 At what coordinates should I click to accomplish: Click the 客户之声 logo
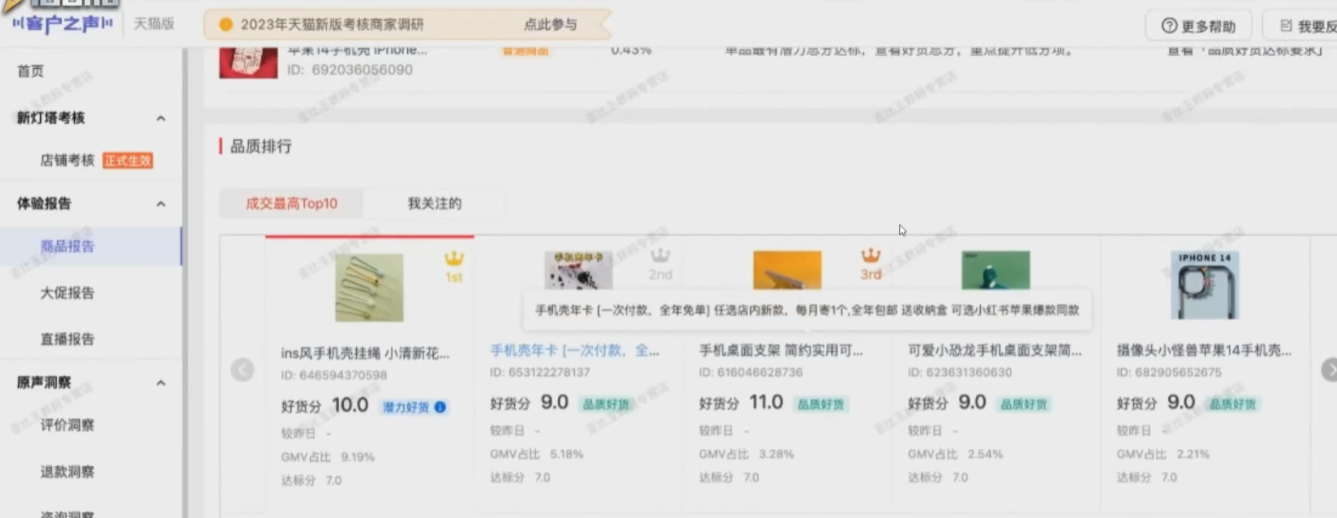(62, 24)
